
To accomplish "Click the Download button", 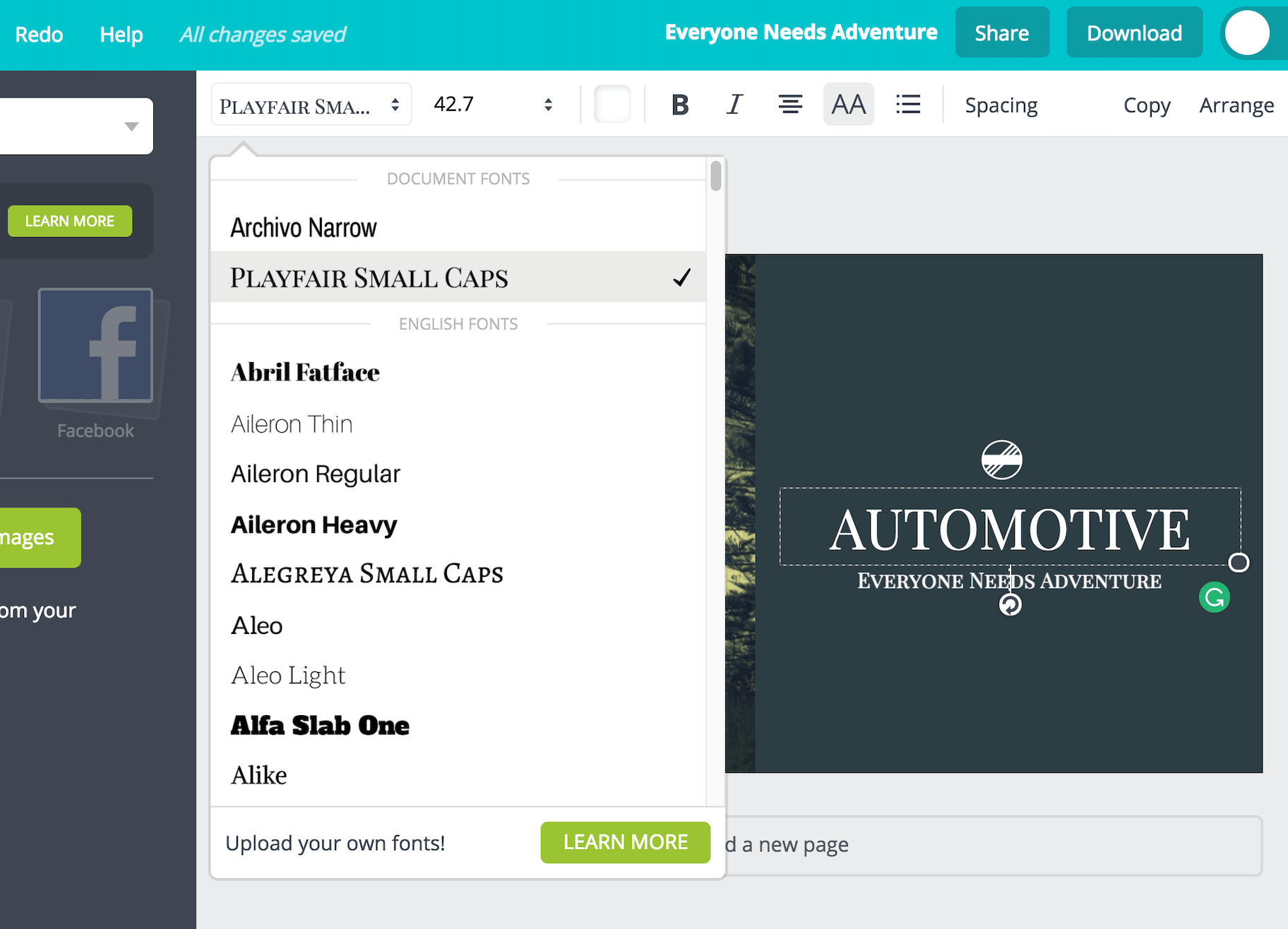I will point(1133,33).
